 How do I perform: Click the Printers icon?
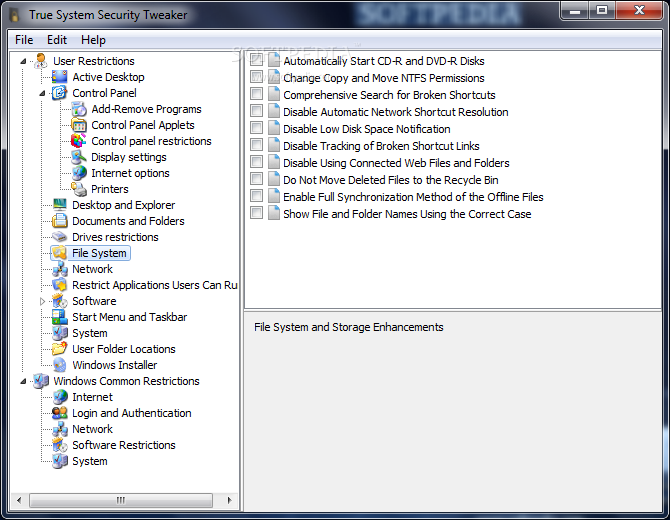click(x=79, y=189)
